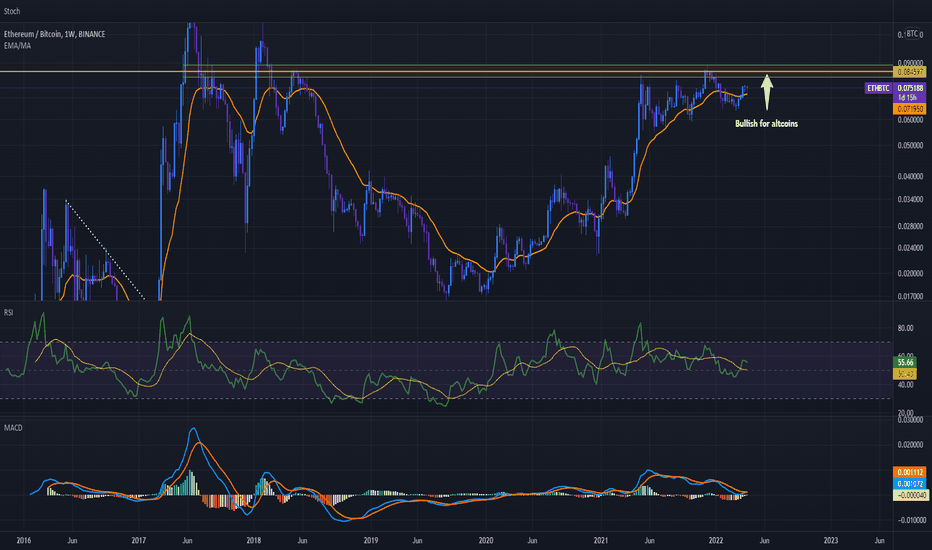932x550 pixels.
Task: Click the orange MACD value 0.001112
Action: pyautogui.click(x=910, y=472)
